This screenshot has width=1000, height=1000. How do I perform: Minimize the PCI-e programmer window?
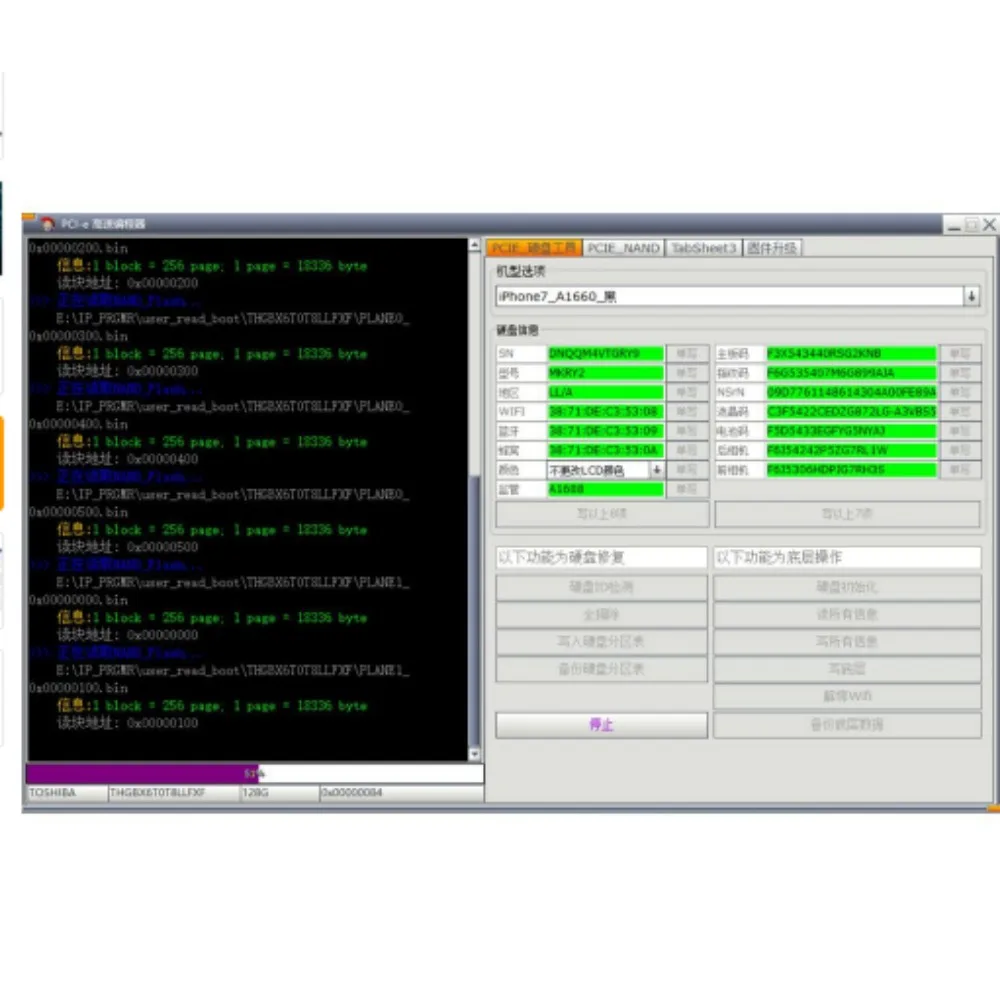[x=954, y=224]
